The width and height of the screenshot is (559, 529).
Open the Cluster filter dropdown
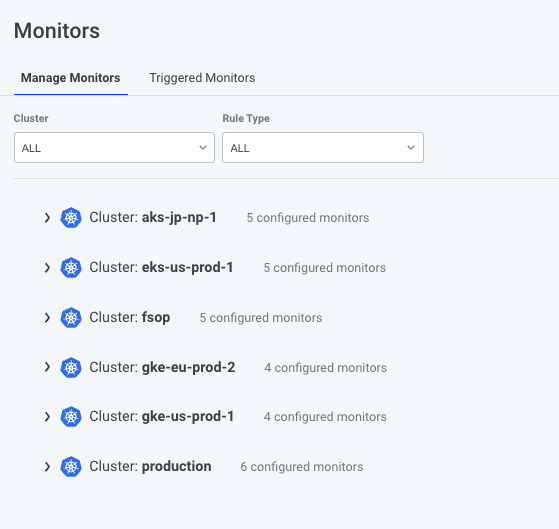point(114,148)
